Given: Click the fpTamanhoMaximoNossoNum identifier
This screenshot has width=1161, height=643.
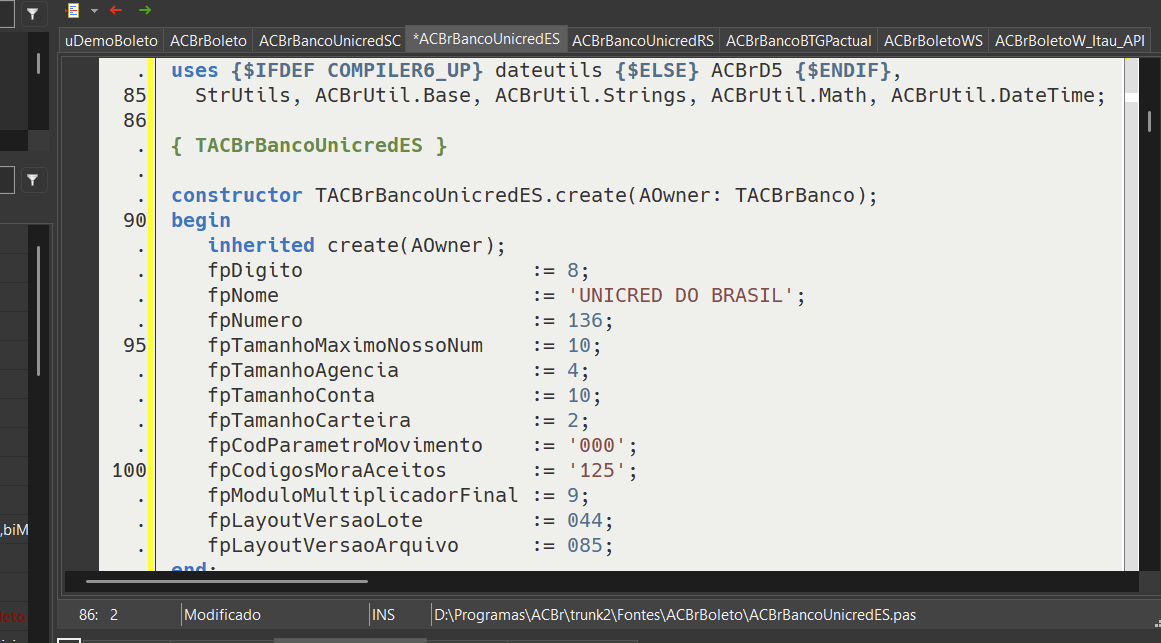Looking at the screenshot, I should [345, 346].
